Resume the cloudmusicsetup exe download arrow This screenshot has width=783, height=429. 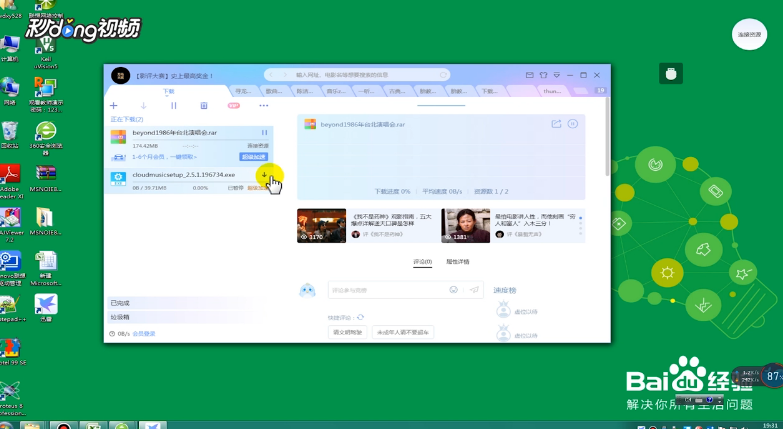point(265,175)
